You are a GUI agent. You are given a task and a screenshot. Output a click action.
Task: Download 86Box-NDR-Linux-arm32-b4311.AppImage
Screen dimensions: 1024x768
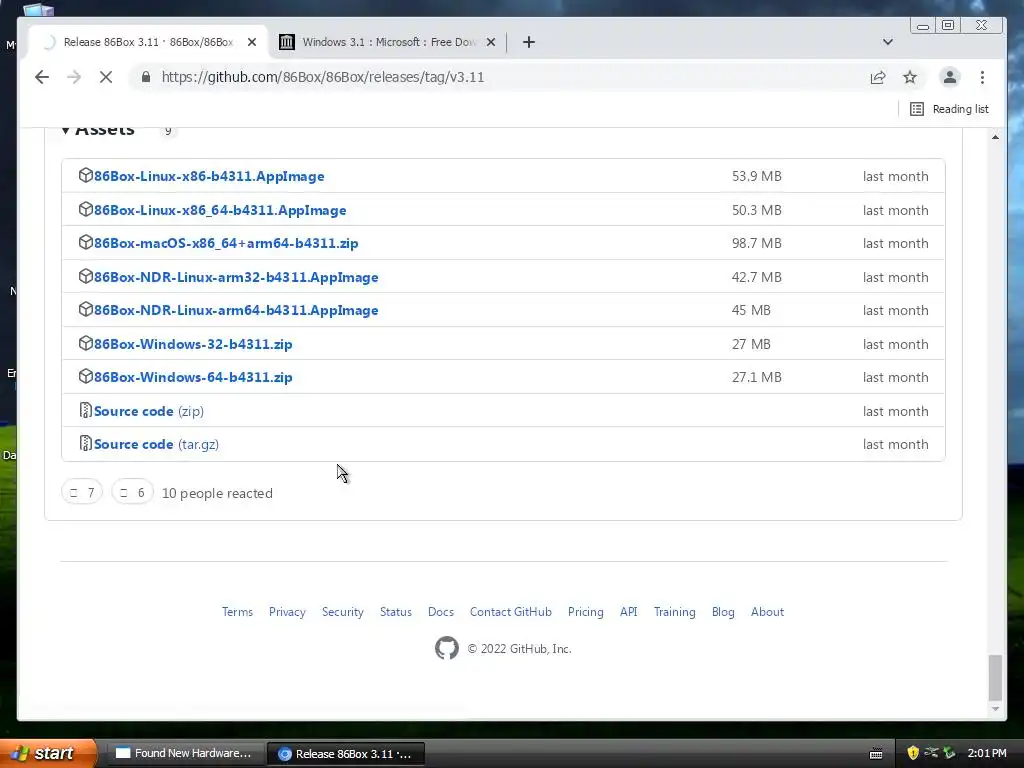tap(236, 277)
